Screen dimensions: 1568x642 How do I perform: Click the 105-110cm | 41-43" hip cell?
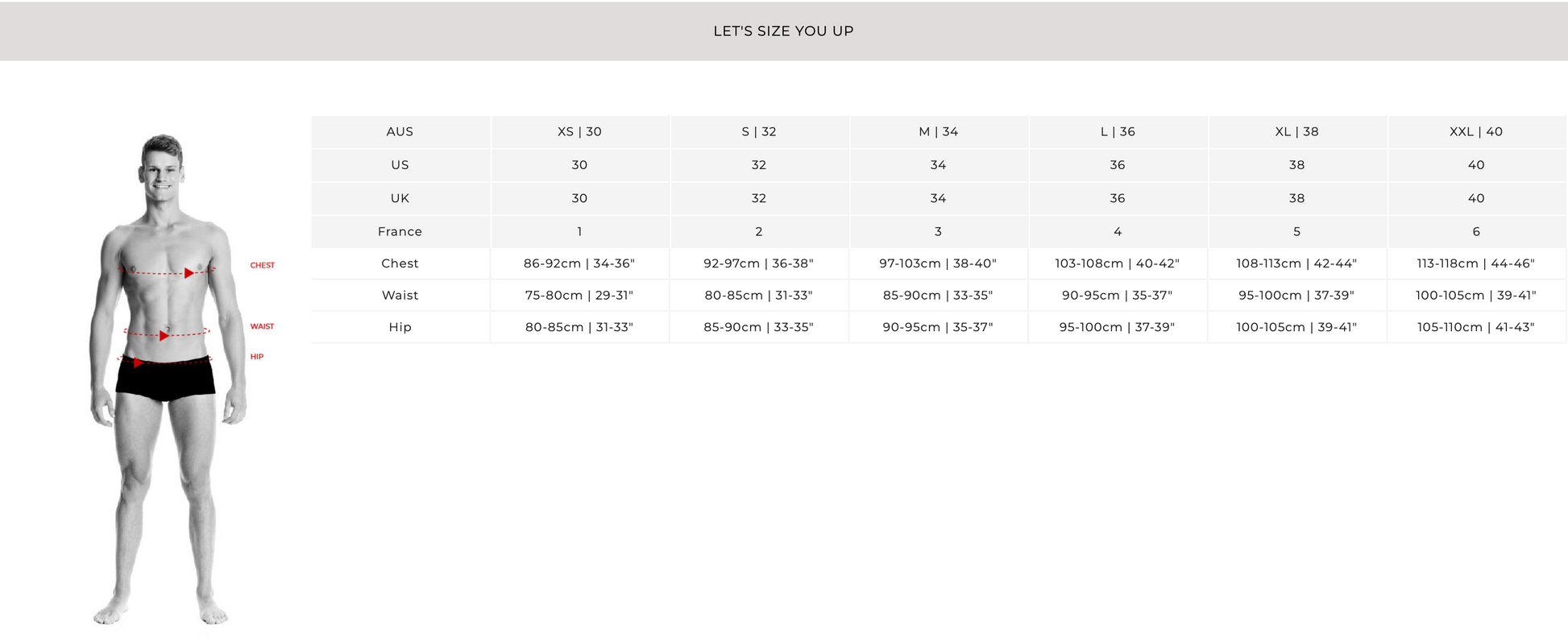coord(1476,327)
